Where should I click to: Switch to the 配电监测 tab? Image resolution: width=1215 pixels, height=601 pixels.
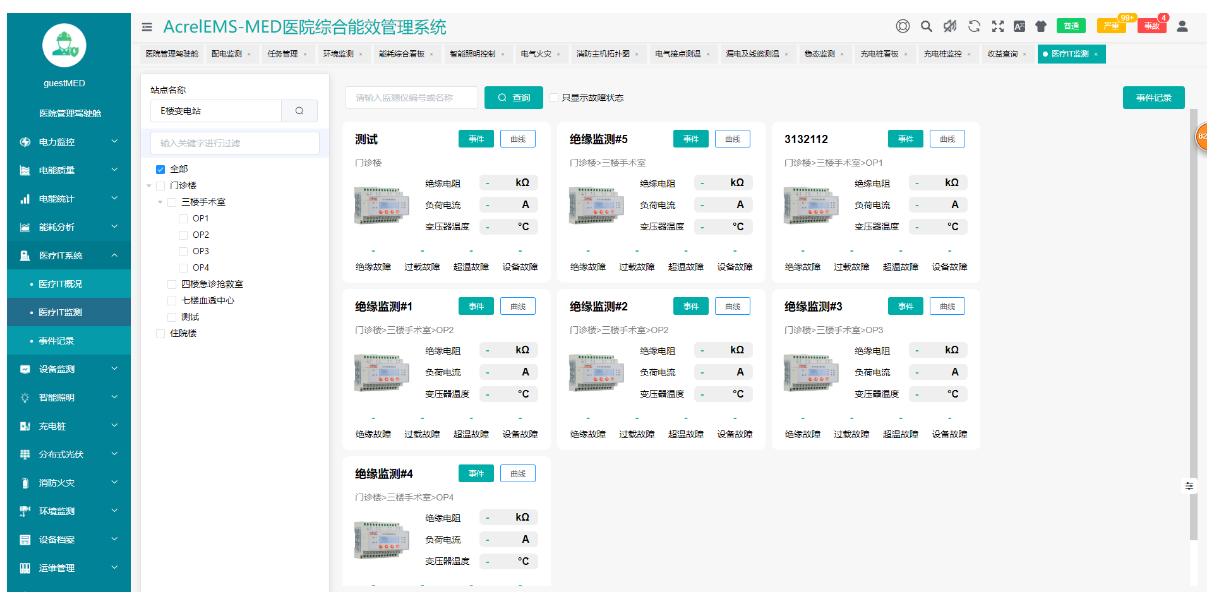coord(227,54)
